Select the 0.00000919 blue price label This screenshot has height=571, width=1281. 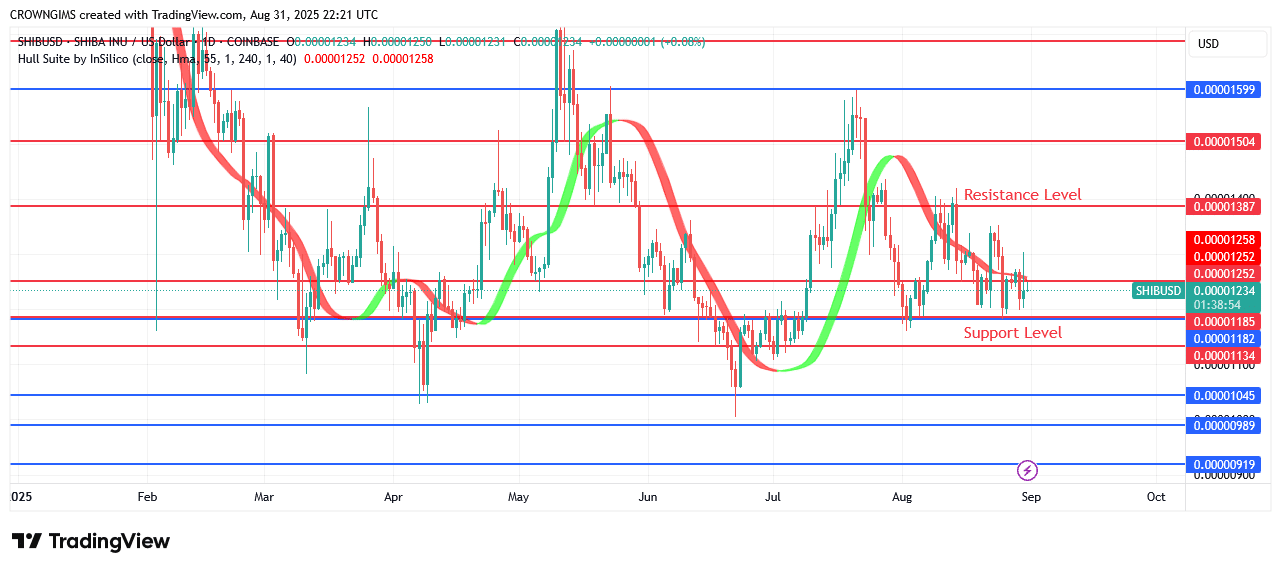click(x=1224, y=464)
